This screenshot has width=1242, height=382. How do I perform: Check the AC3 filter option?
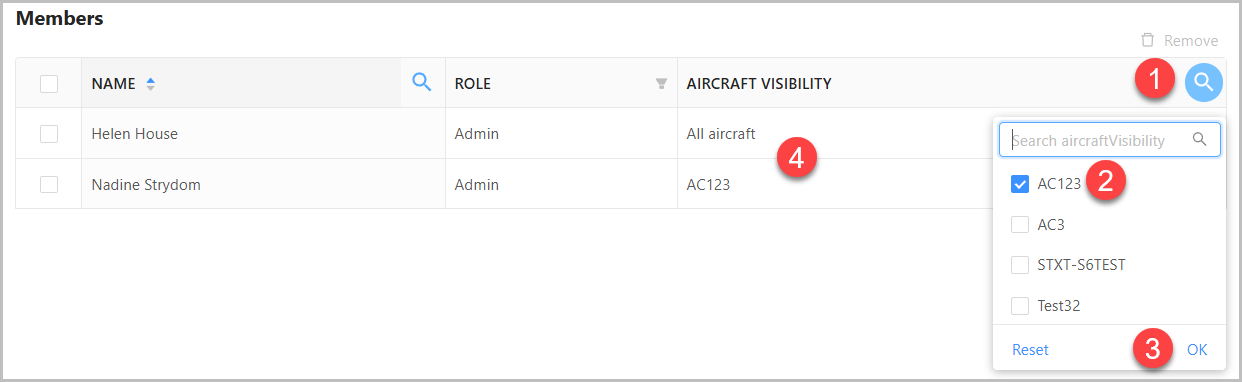tap(1020, 225)
